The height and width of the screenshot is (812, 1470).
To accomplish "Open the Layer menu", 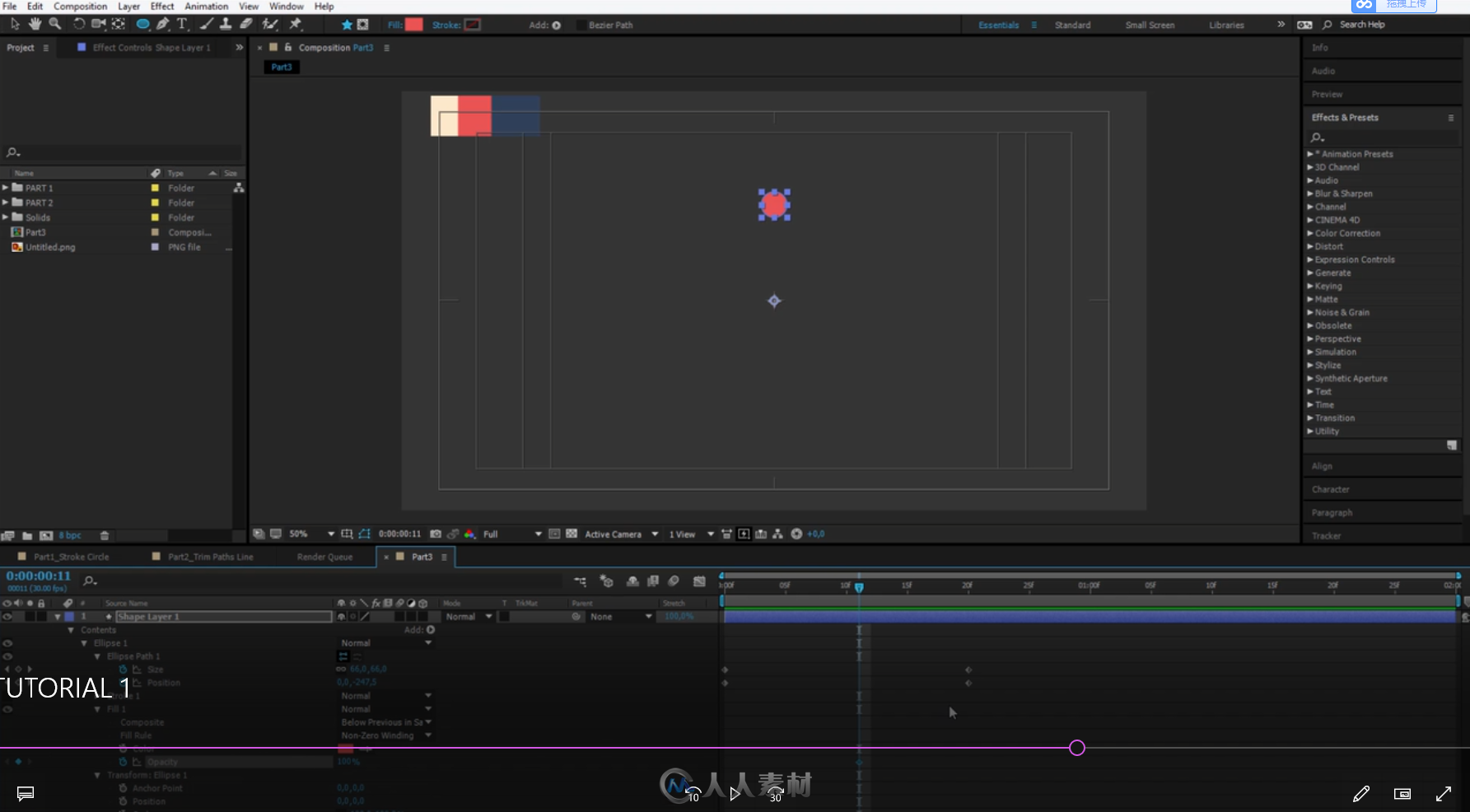I will click(128, 6).
